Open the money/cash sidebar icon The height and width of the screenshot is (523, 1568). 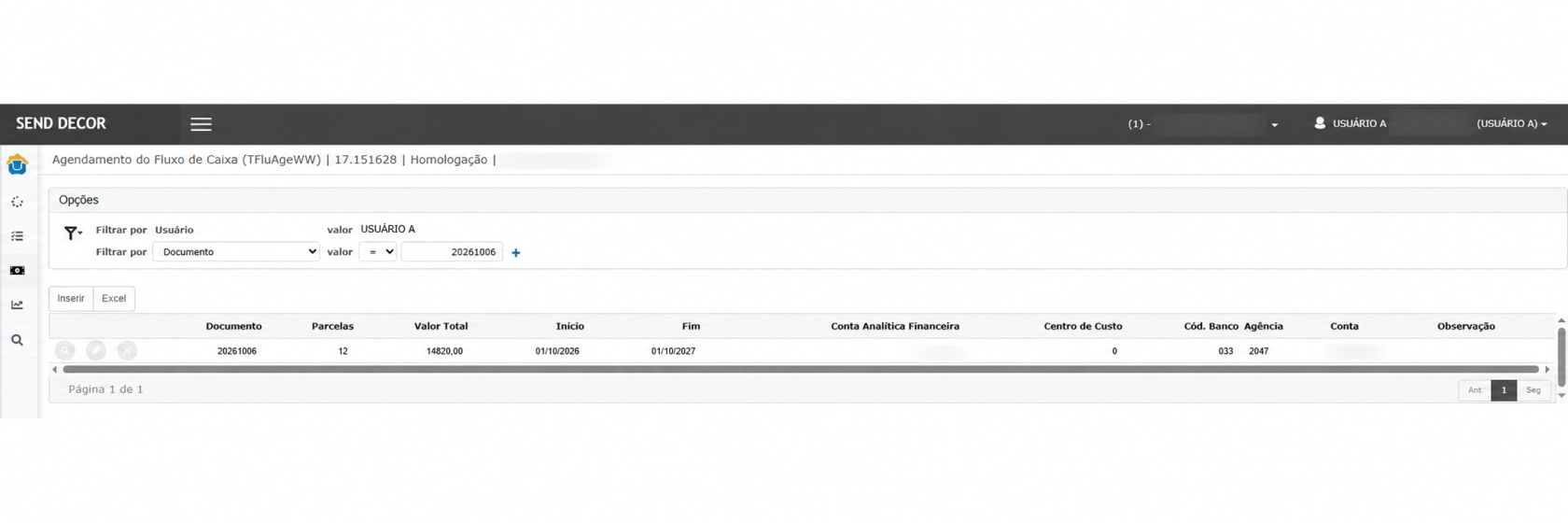(x=17, y=271)
